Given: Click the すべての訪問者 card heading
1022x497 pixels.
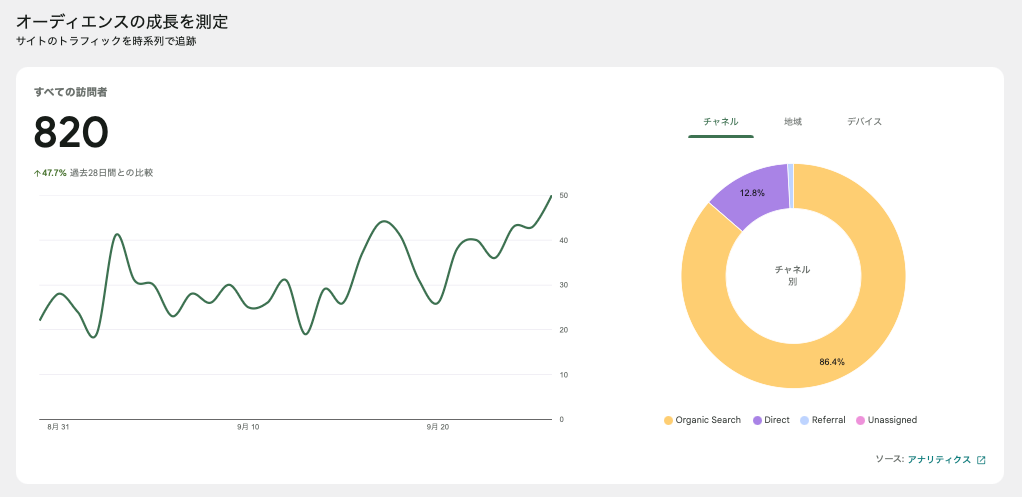Looking at the screenshot, I should coord(70,92).
